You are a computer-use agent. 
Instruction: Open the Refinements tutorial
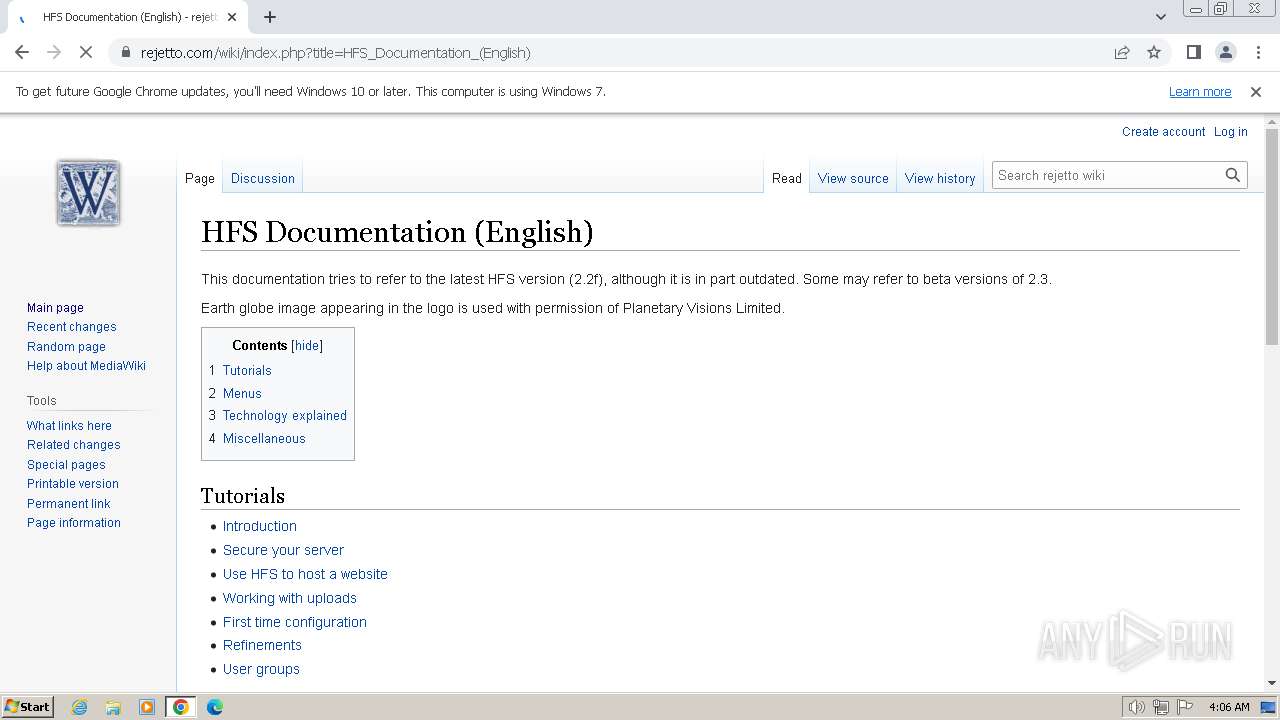[x=262, y=645]
